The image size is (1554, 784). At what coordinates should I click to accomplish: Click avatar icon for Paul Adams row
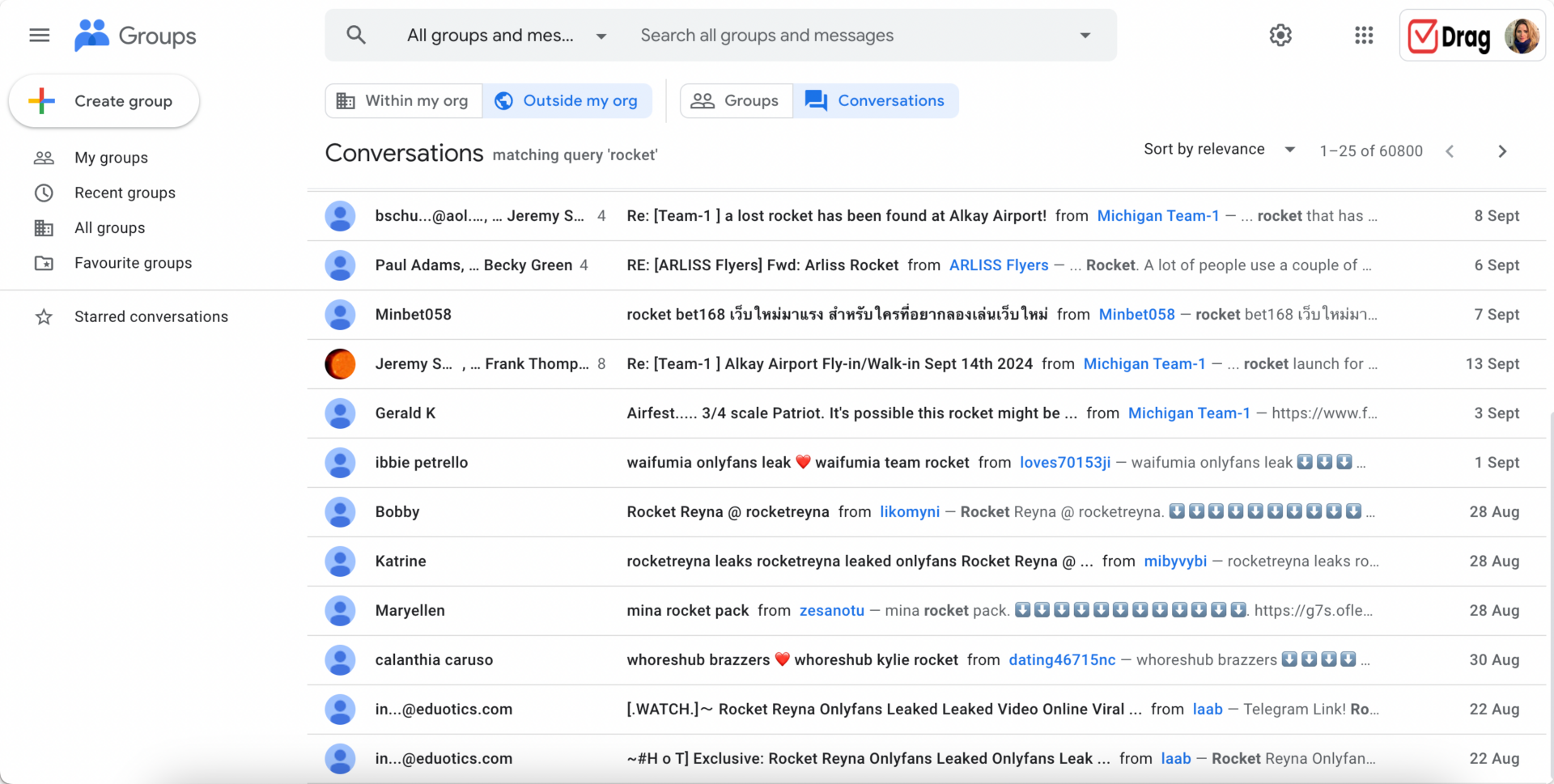pyautogui.click(x=340, y=265)
